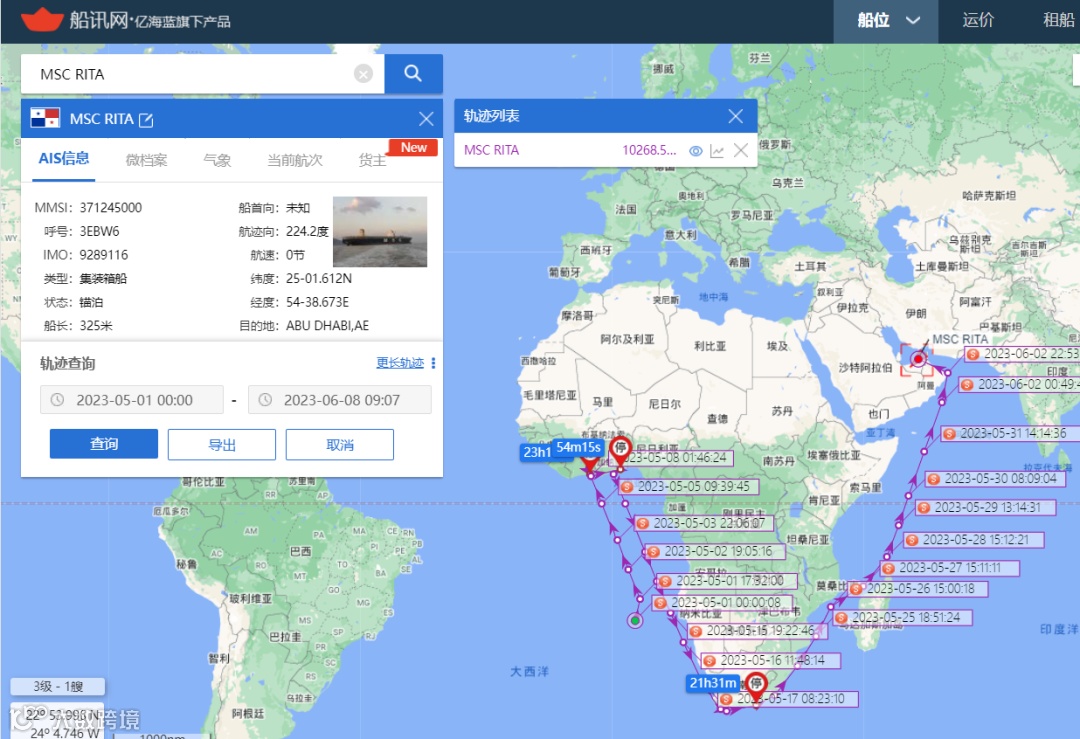Open the 当前航次 tab
The image size is (1080, 739).
295,160
